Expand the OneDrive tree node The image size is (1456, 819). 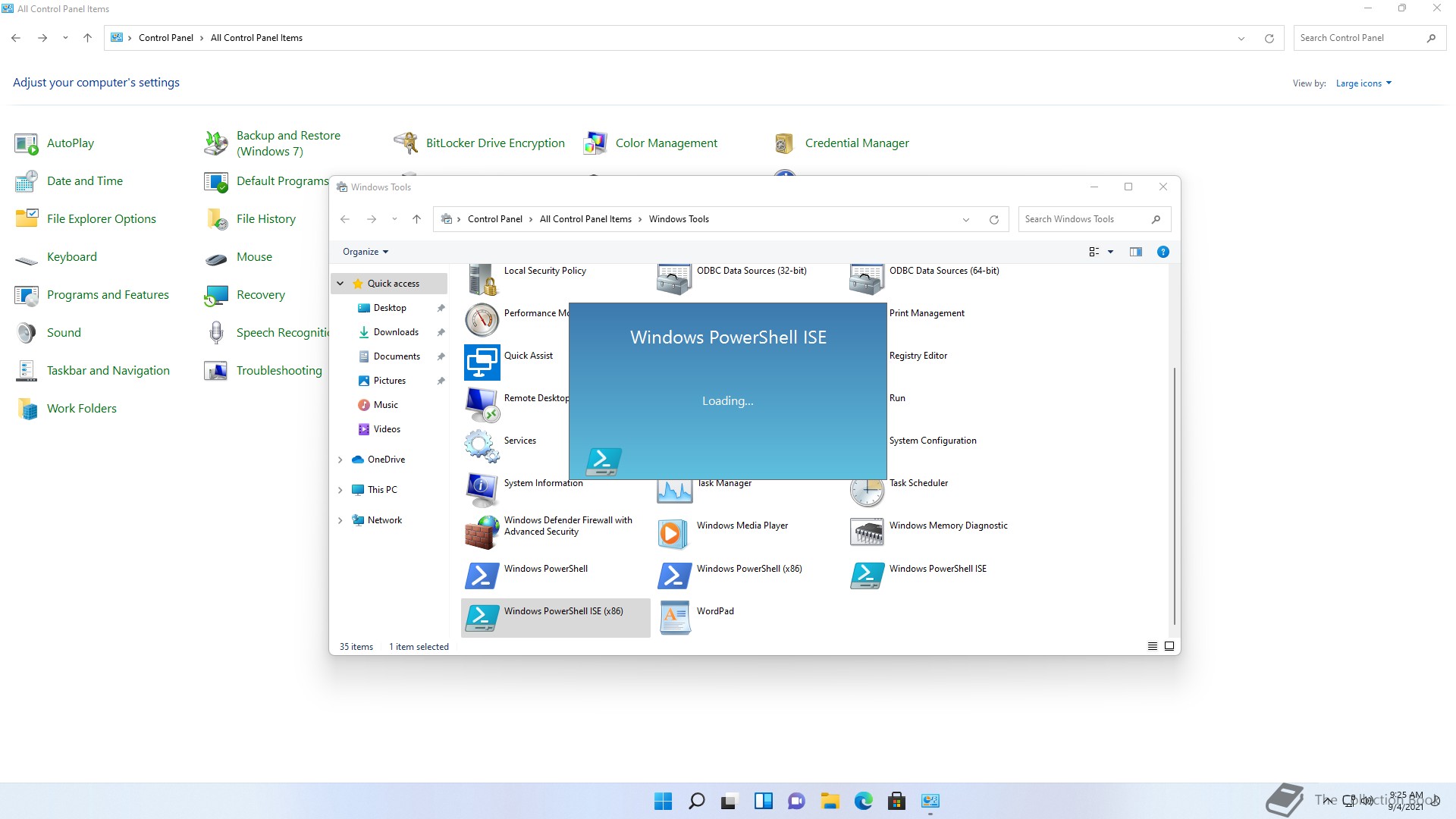[340, 460]
